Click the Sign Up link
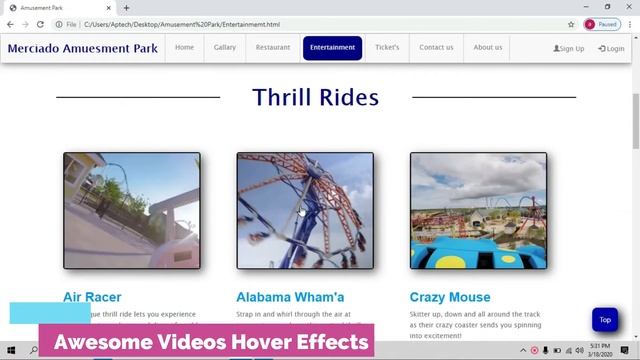Viewport: 640px width, 360px height. [569, 49]
